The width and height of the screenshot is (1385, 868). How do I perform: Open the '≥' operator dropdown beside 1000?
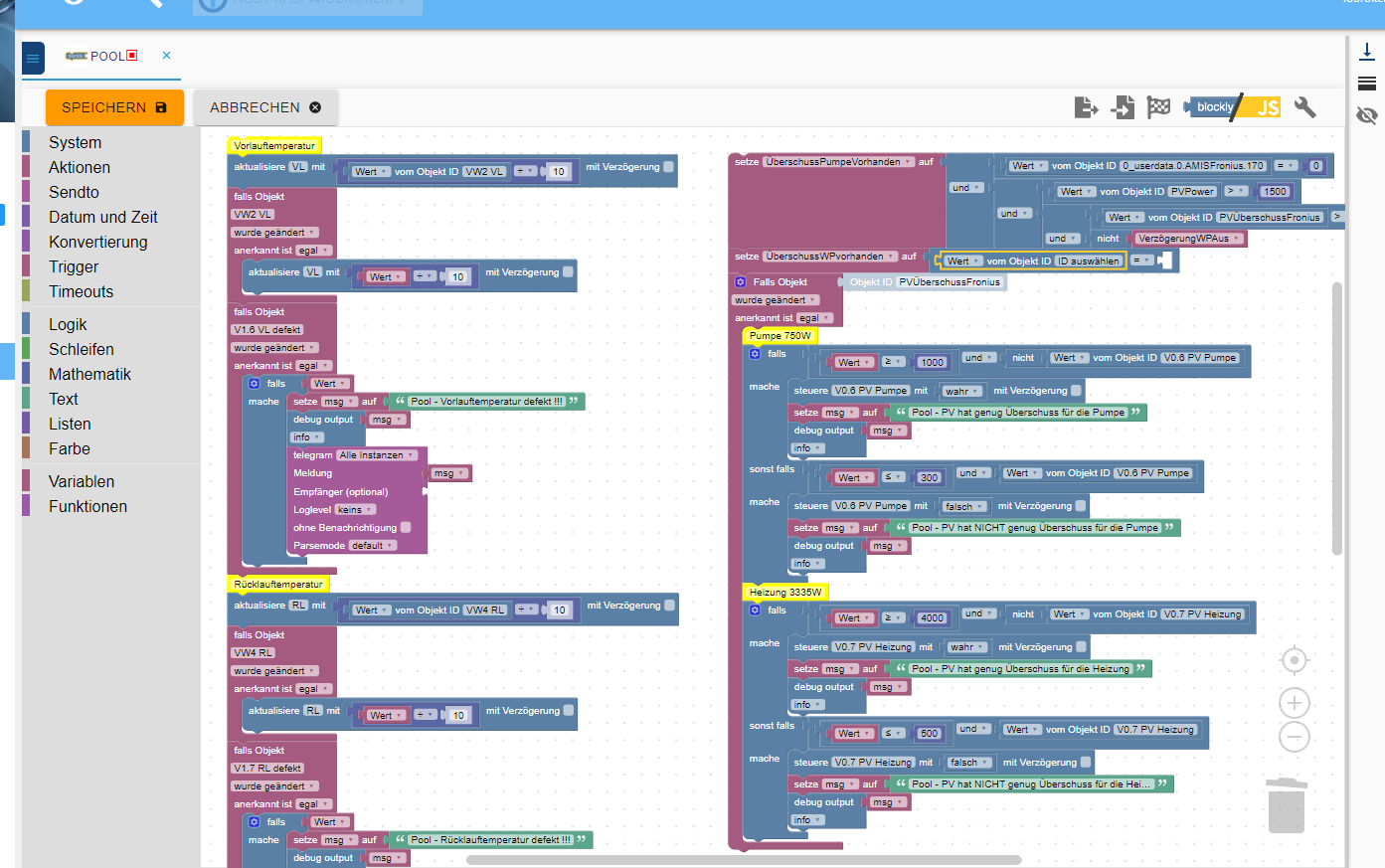tap(893, 362)
